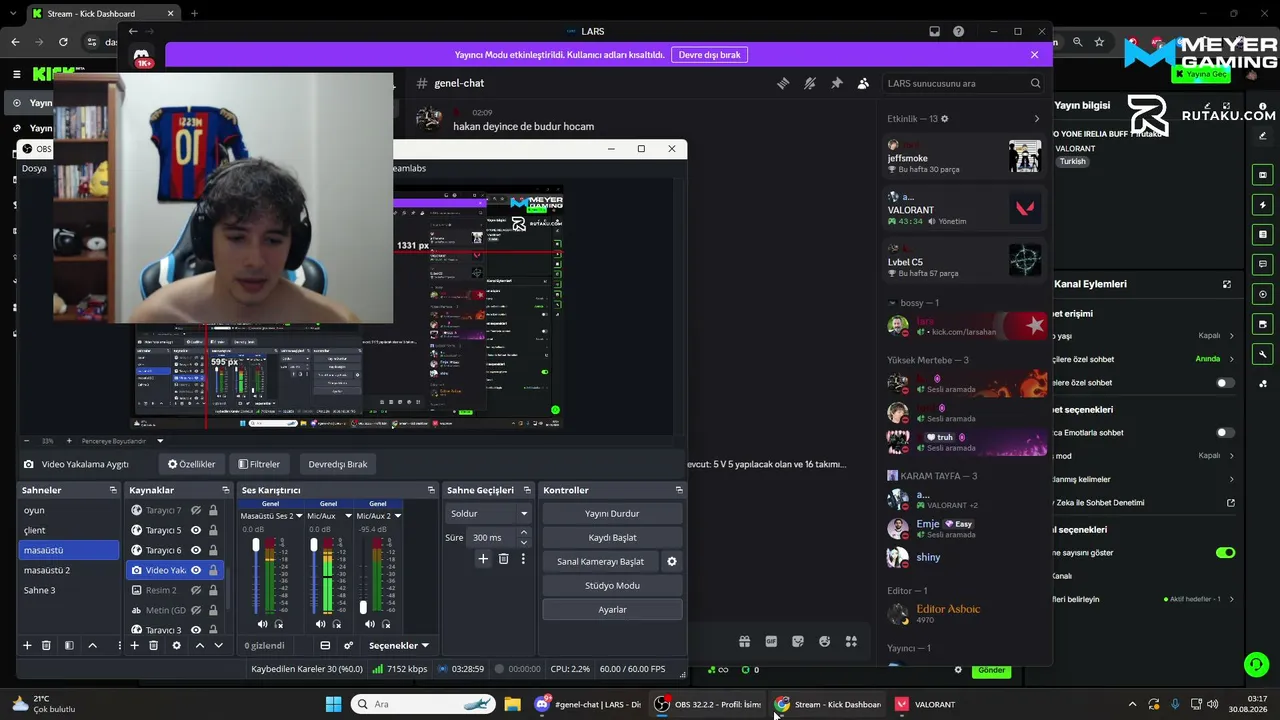Open Discord apps launcher icon
1280x720 pixels.
(851, 641)
